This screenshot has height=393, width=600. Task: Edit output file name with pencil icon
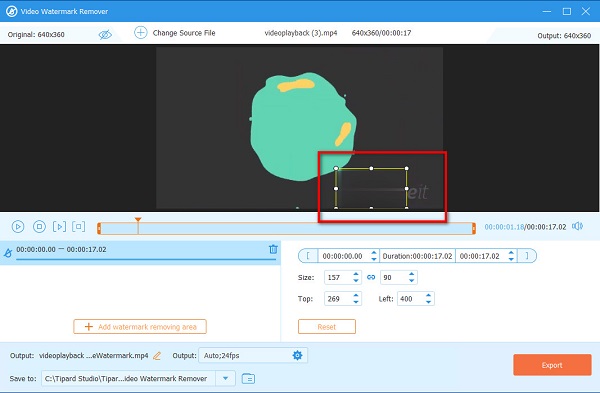click(x=157, y=356)
